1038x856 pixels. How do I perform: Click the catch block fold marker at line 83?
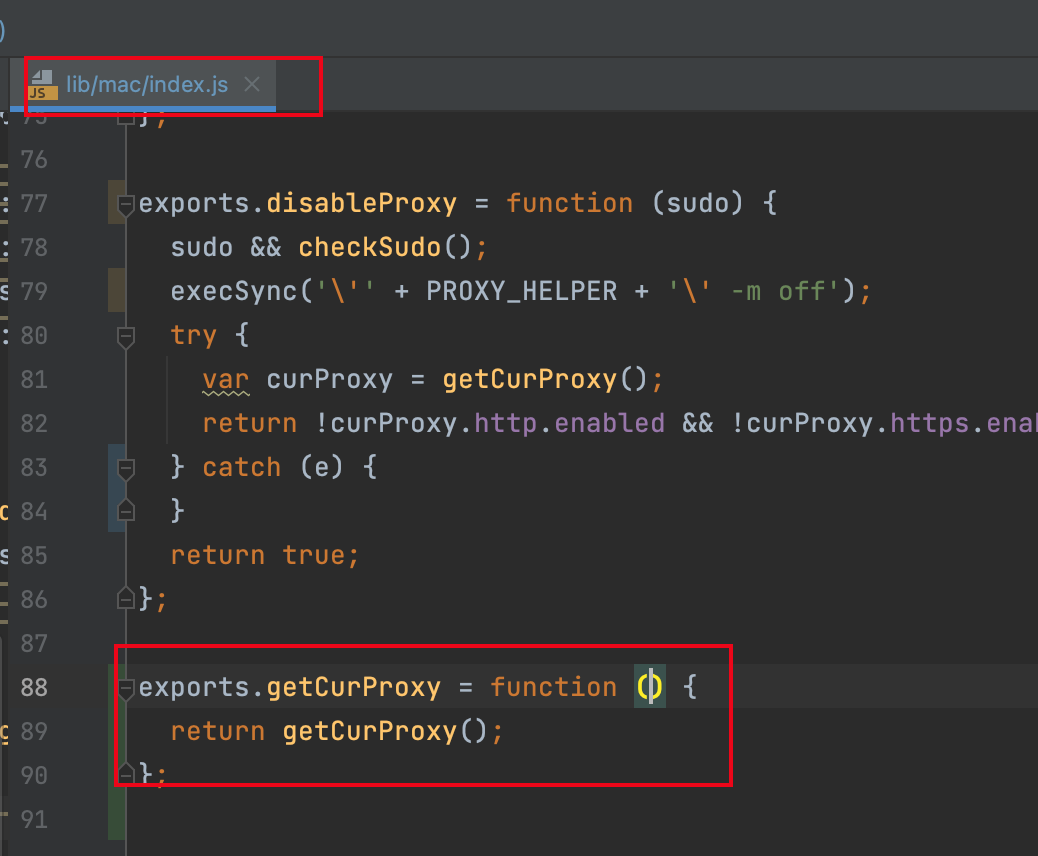pos(125,466)
